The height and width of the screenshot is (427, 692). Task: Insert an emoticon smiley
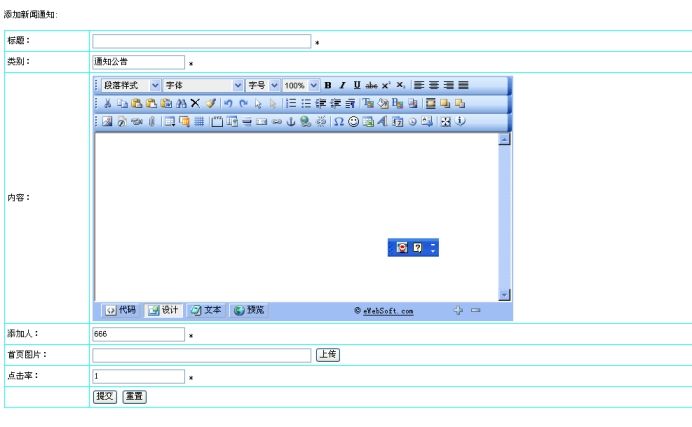(354, 121)
